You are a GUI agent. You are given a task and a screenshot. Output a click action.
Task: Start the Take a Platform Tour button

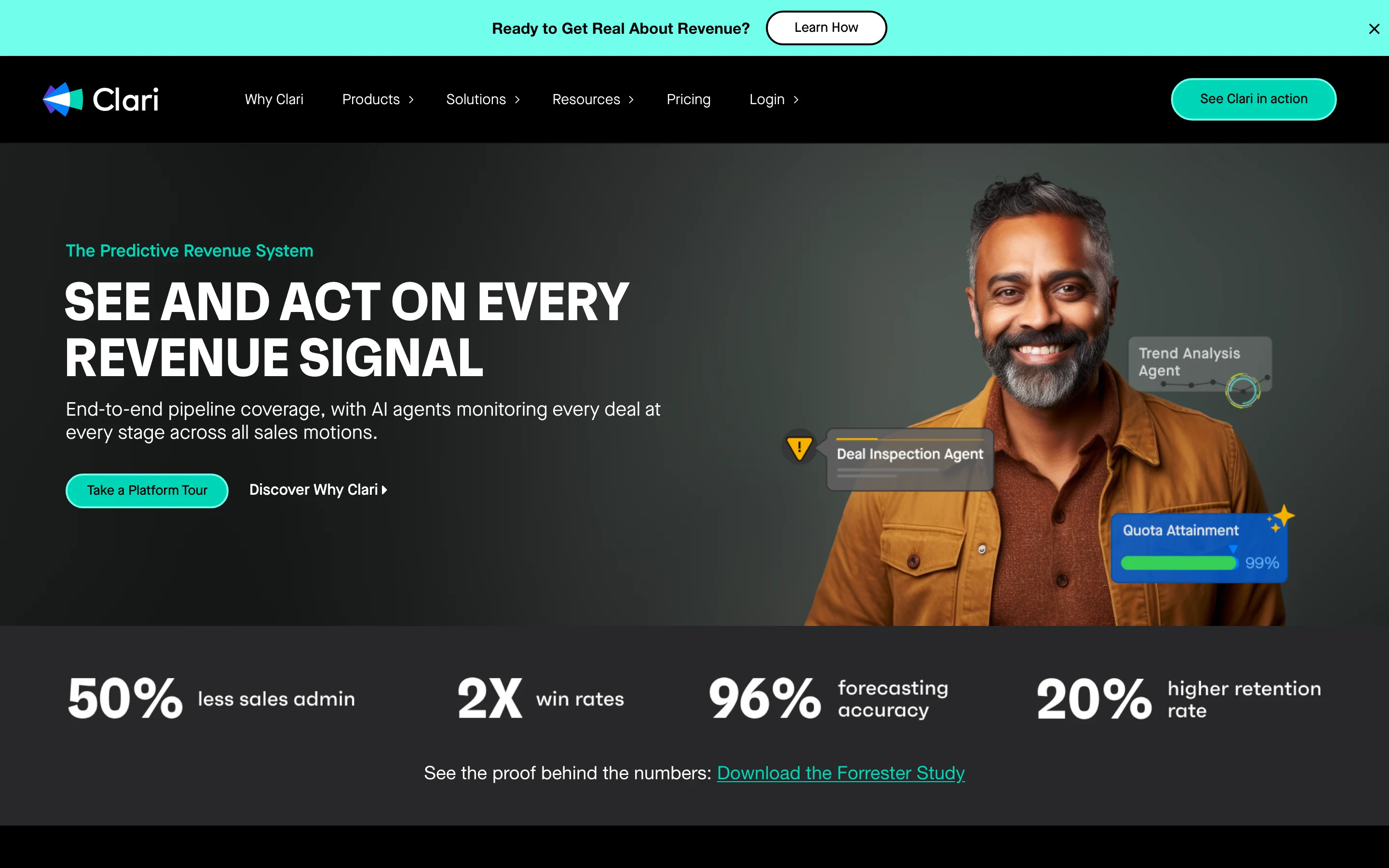tap(147, 490)
